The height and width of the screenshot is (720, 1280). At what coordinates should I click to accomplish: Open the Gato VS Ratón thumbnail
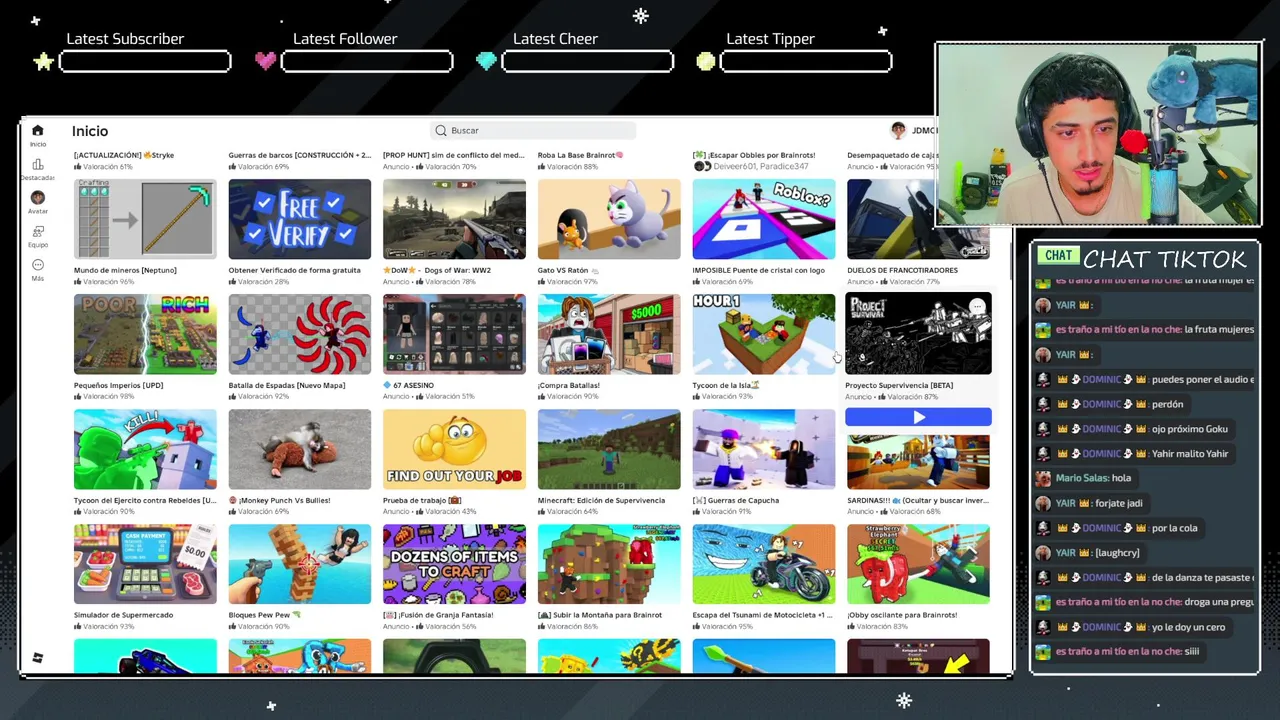(609, 219)
